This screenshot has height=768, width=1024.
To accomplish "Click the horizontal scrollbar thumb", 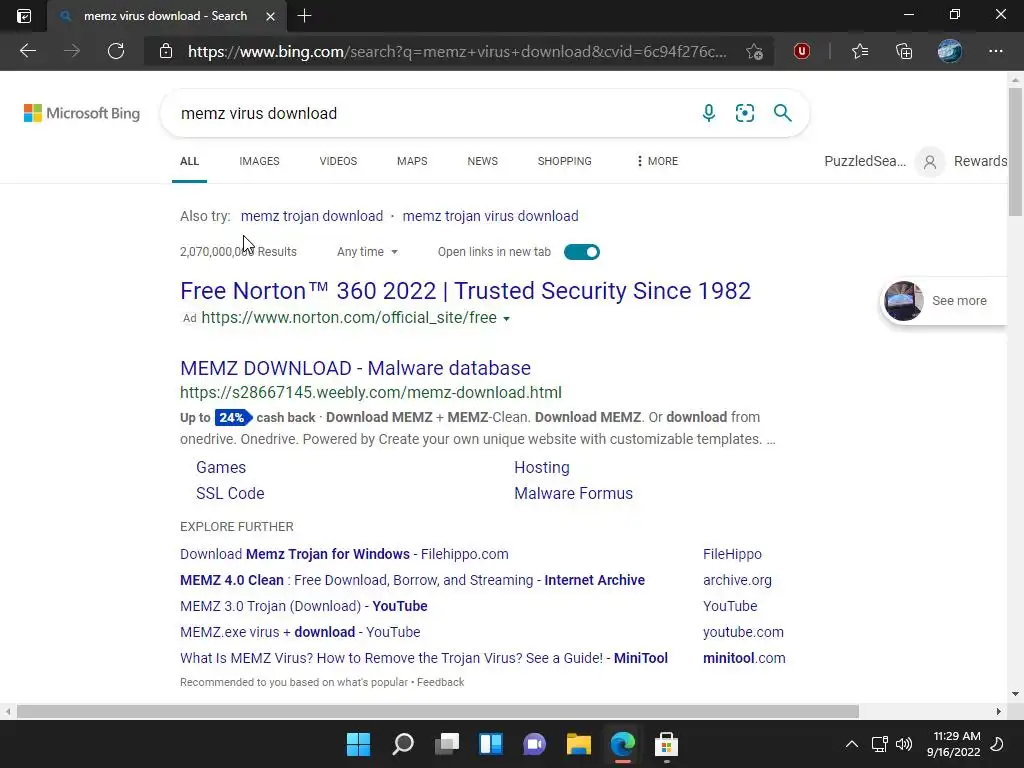I will click(x=438, y=711).
